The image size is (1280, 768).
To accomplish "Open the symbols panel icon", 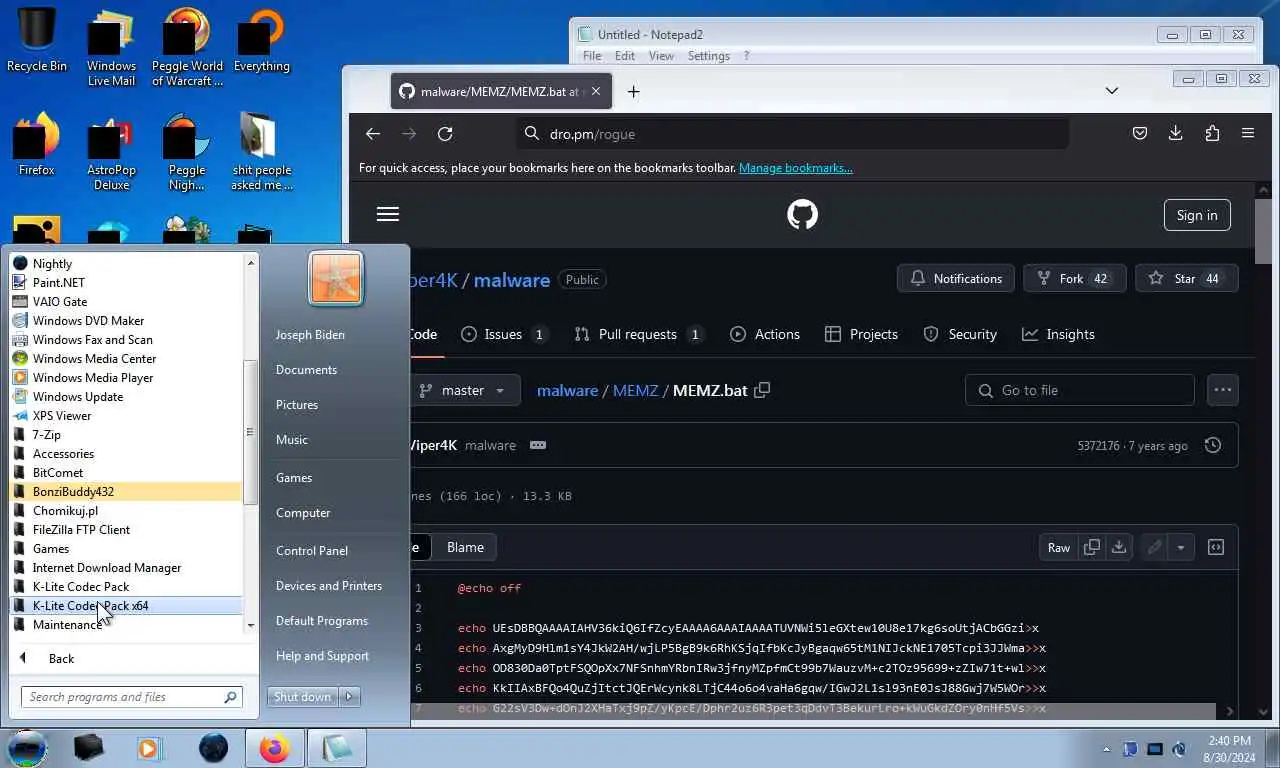I will tap(1216, 547).
